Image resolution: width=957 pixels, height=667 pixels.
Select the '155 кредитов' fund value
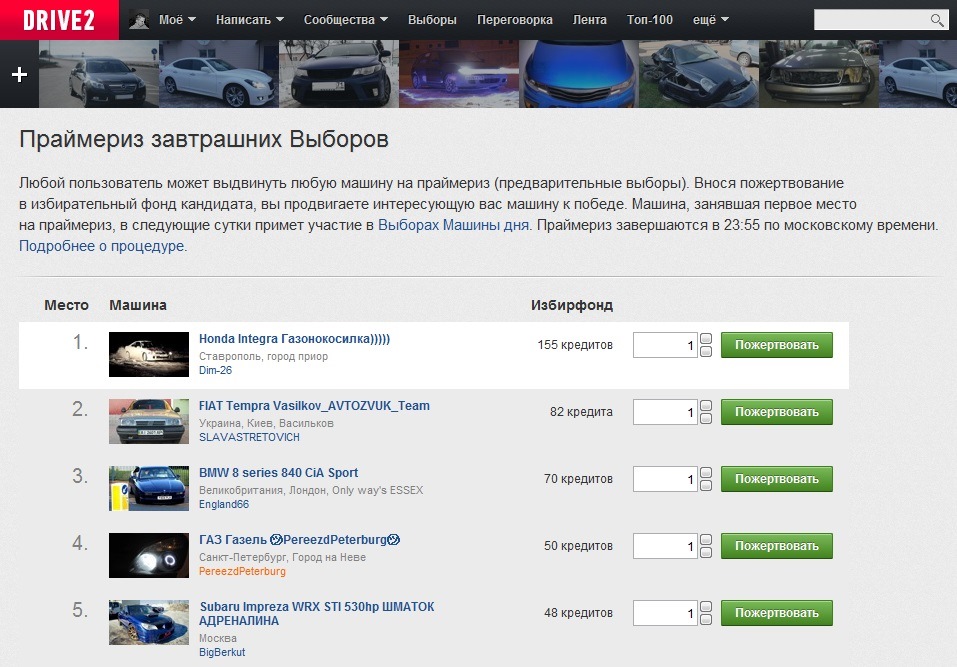coord(575,345)
